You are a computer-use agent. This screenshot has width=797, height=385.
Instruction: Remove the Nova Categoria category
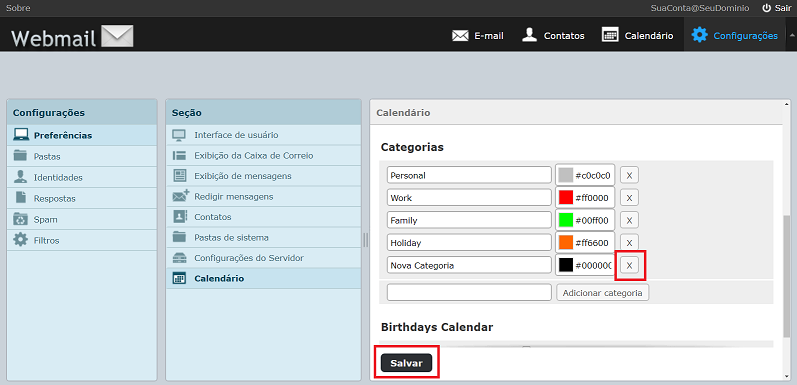coord(629,265)
